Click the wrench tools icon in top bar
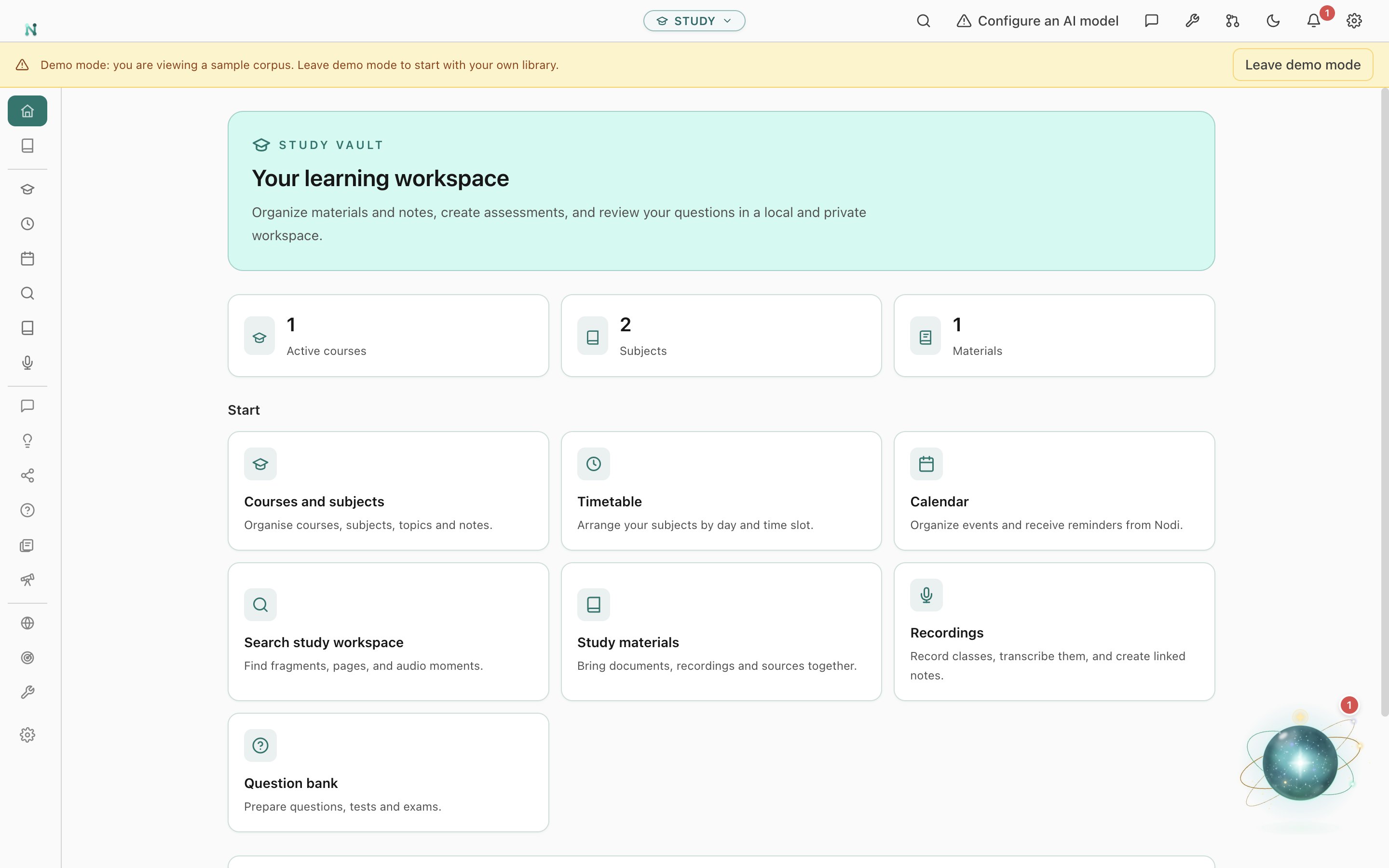The width and height of the screenshot is (1389, 868). click(x=1192, y=21)
